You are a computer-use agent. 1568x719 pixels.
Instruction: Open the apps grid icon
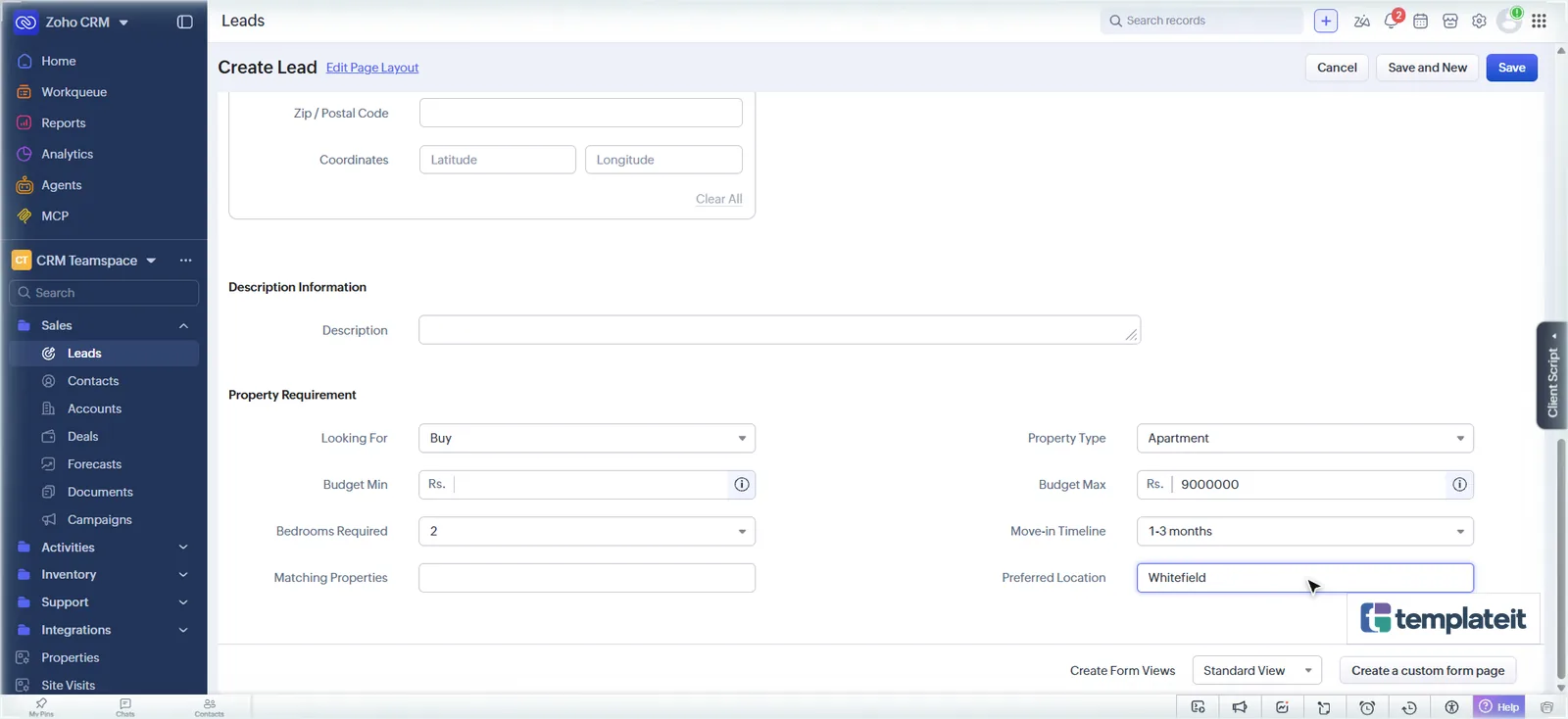(1539, 21)
